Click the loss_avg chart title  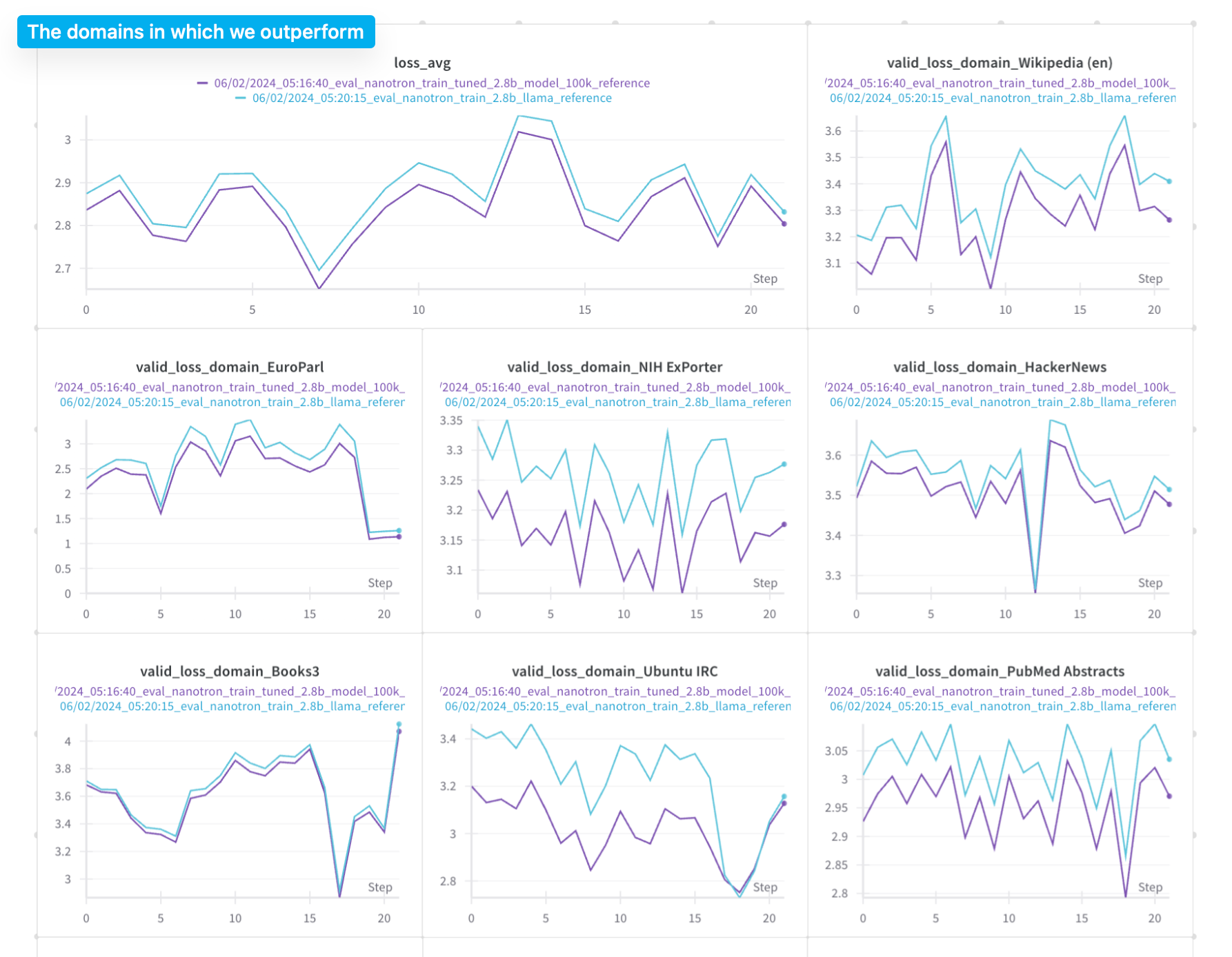(x=422, y=63)
